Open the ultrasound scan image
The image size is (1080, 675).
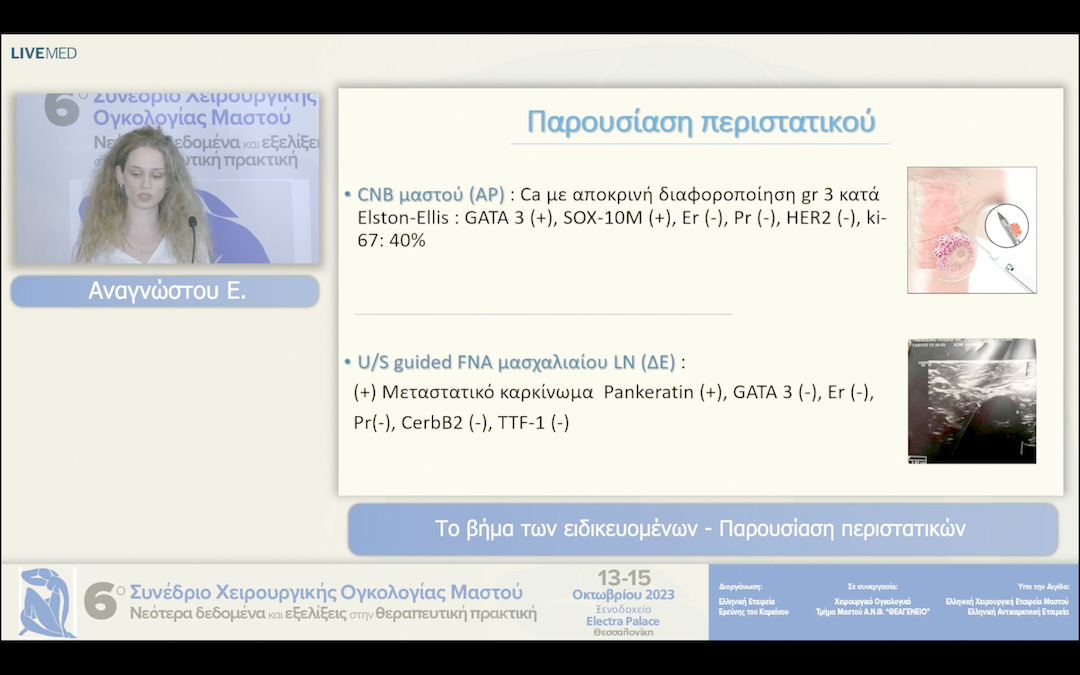(971, 401)
